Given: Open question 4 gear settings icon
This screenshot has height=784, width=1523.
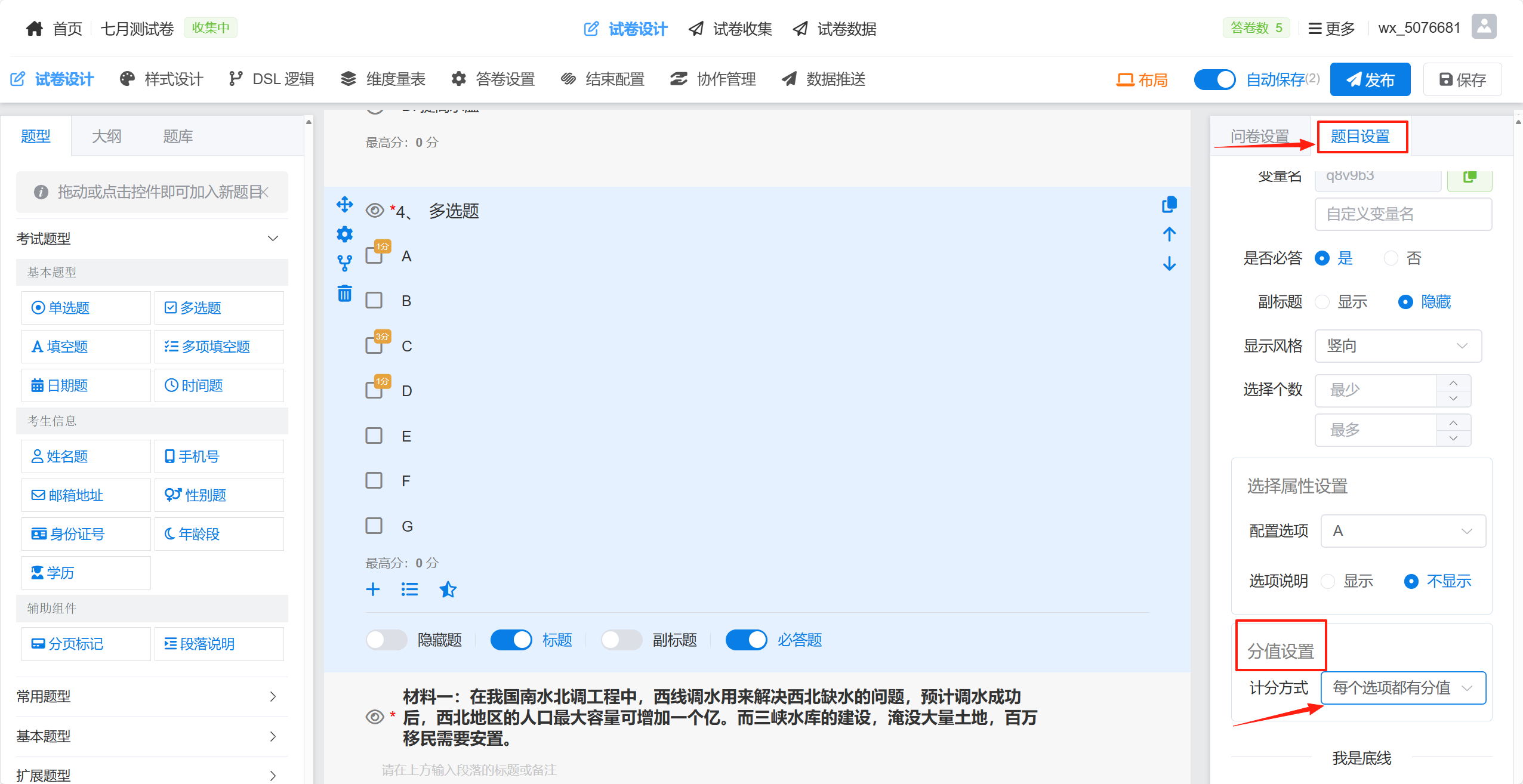Looking at the screenshot, I should tap(344, 234).
